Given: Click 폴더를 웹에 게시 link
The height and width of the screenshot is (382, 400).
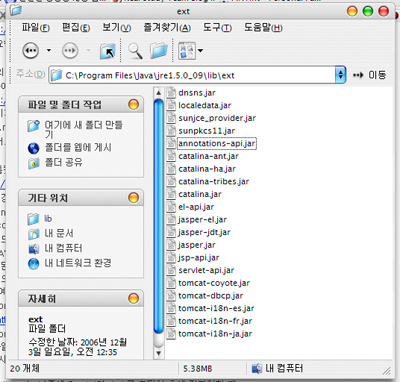Looking at the screenshot, I should click(x=78, y=147).
